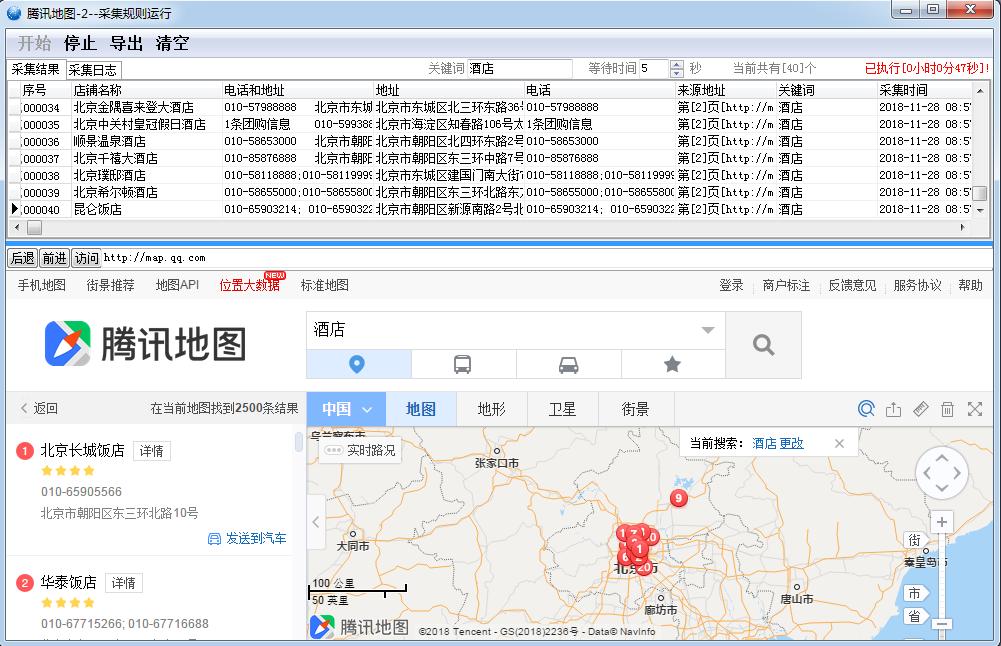The width and height of the screenshot is (1001, 646).
Task: Click the circular locate icon in map toolbar
Action: point(866,409)
